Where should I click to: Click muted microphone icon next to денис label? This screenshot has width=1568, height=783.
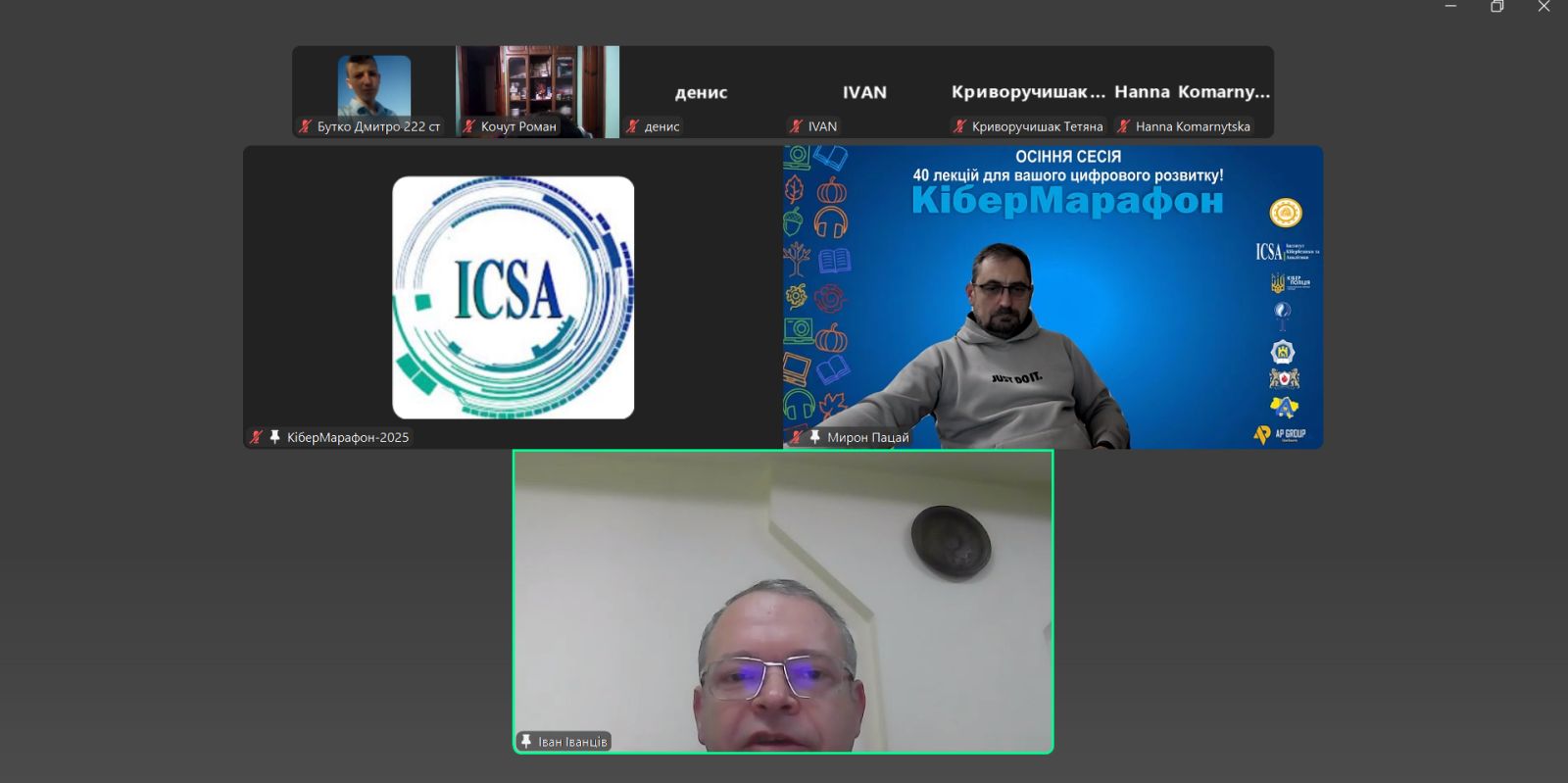(x=632, y=126)
